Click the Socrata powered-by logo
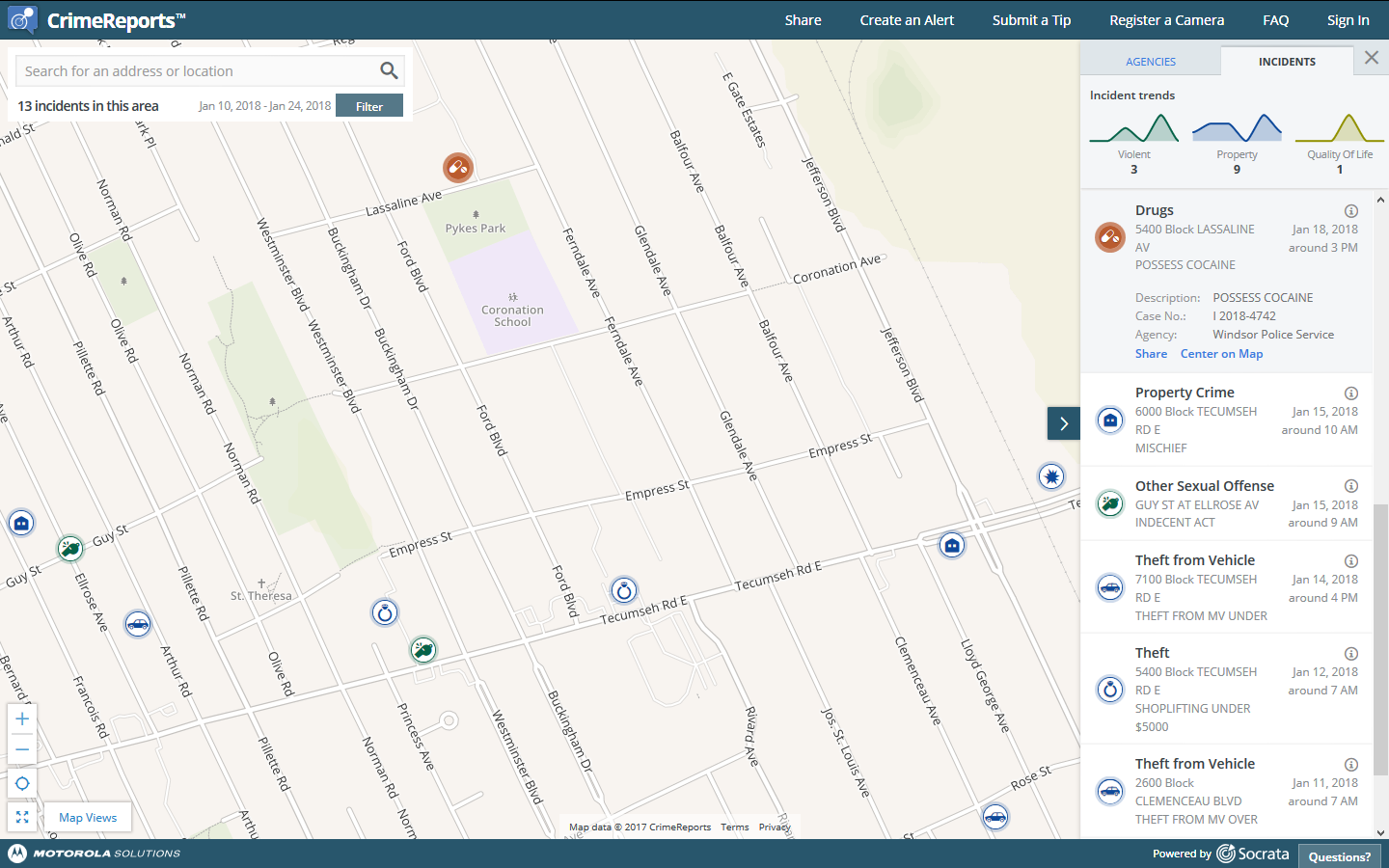The height and width of the screenshot is (868, 1389). (1253, 854)
